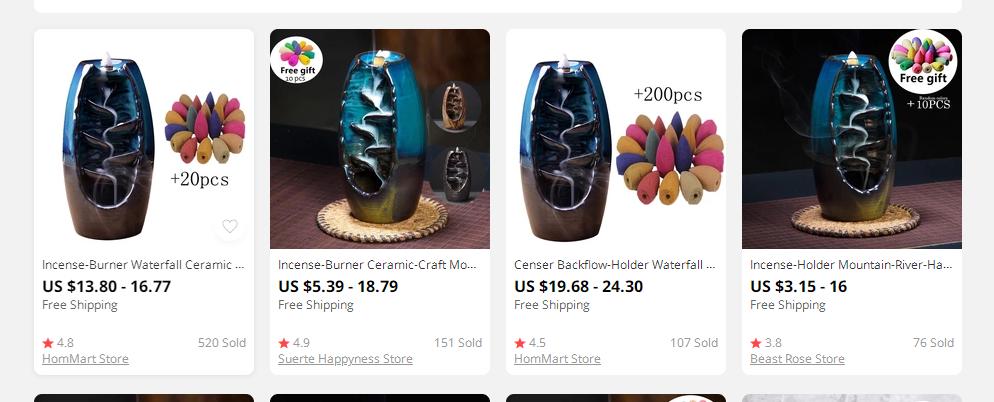Image resolution: width=994 pixels, height=402 pixels.
Task: Click the red star beside 4.9 rating
Action: coord(284,343)
